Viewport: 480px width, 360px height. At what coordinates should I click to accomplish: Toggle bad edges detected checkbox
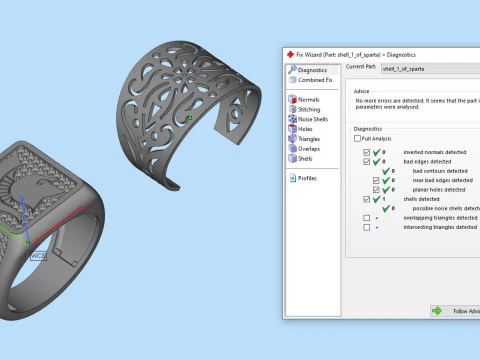click(x=367, y=162)
